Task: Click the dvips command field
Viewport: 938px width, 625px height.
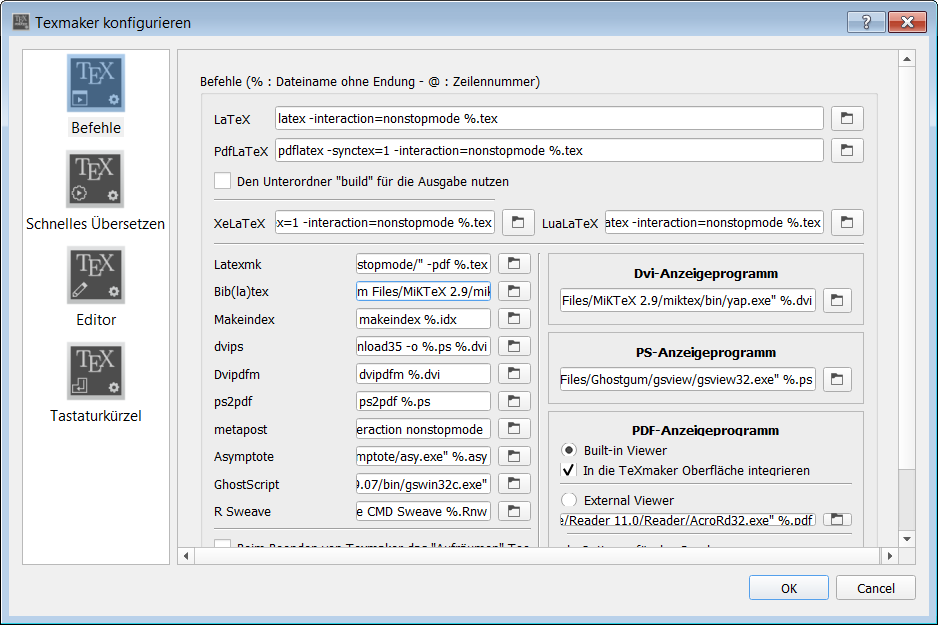Action: click(x=423, y=346)
